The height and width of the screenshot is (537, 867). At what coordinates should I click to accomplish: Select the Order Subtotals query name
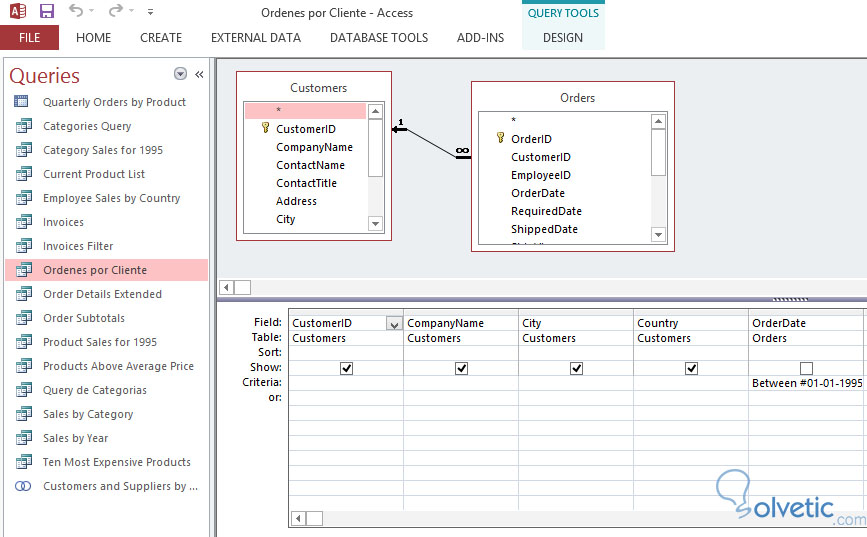pos(84,318)
